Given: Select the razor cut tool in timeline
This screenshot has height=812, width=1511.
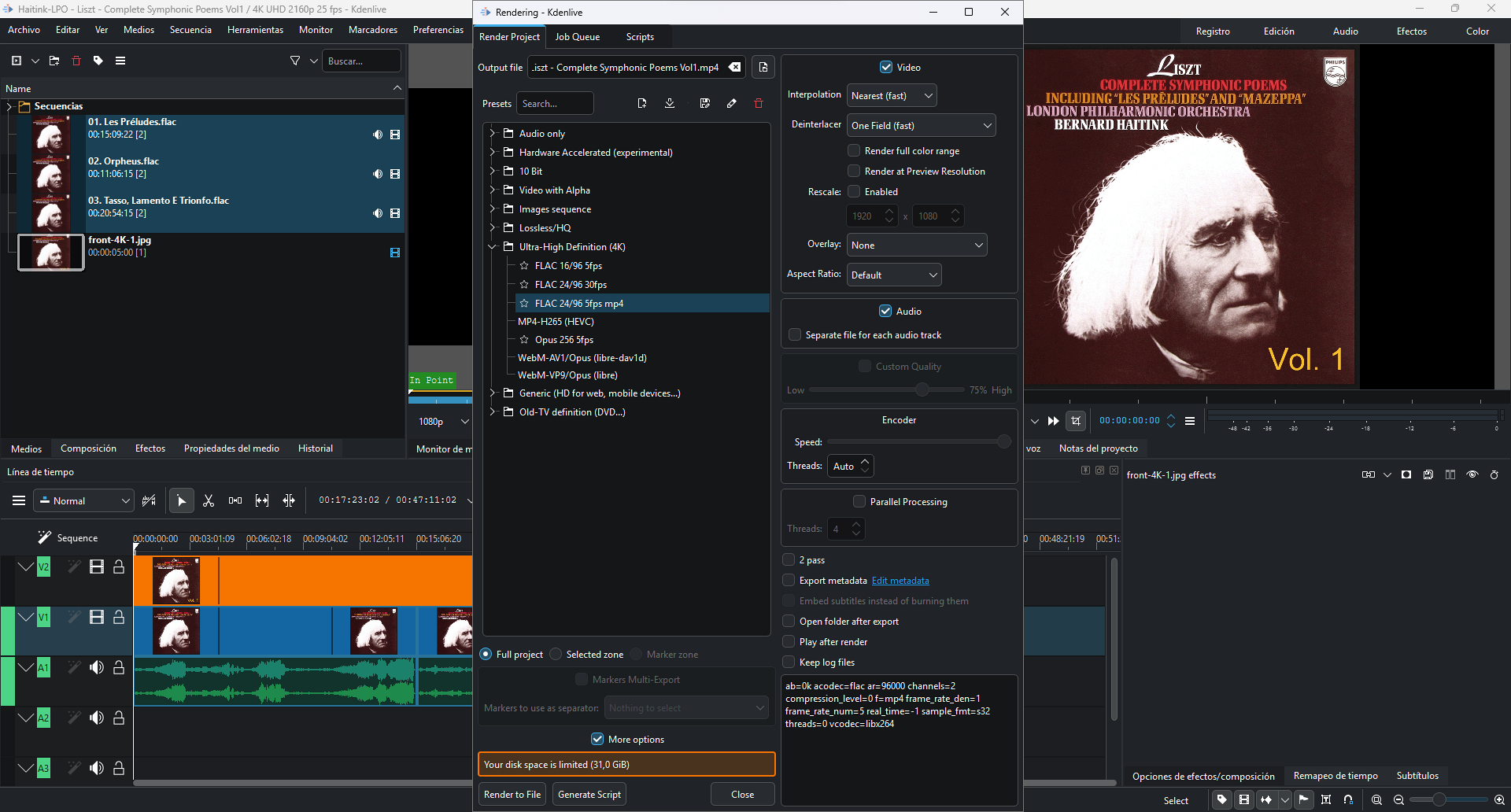Looking at the screenshot, I should pos(209,500).
